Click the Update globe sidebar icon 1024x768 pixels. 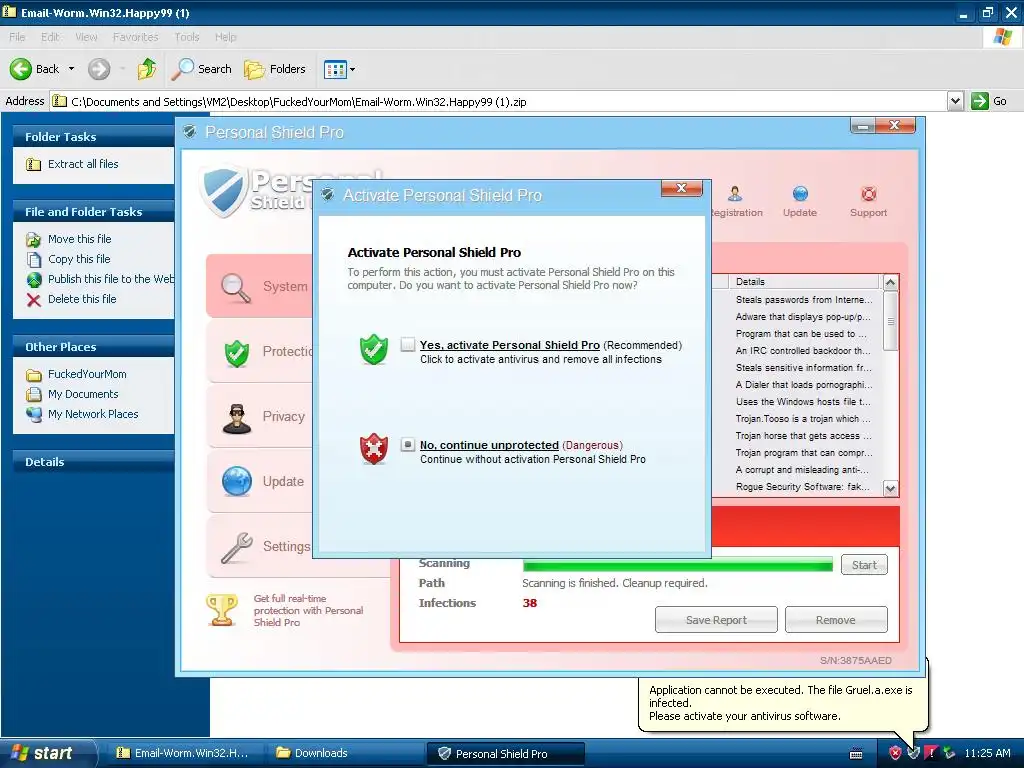click(x=236, y=482)
